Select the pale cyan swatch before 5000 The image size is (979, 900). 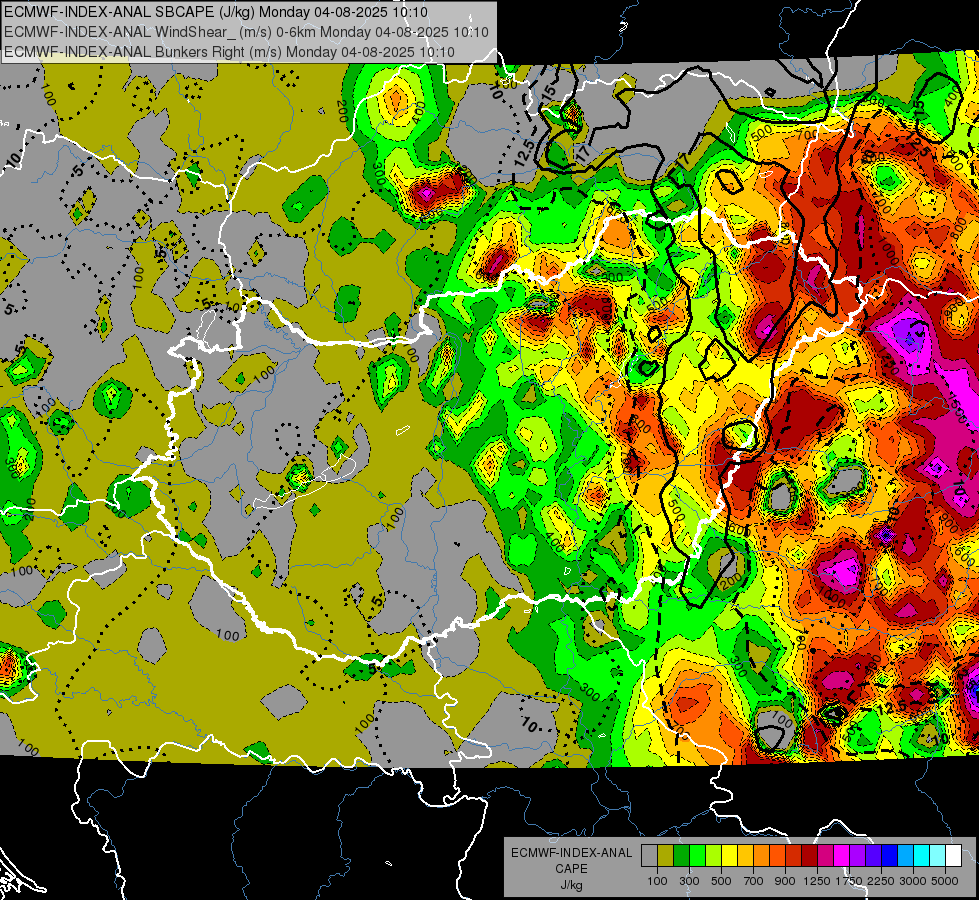[x=938, y=856]
